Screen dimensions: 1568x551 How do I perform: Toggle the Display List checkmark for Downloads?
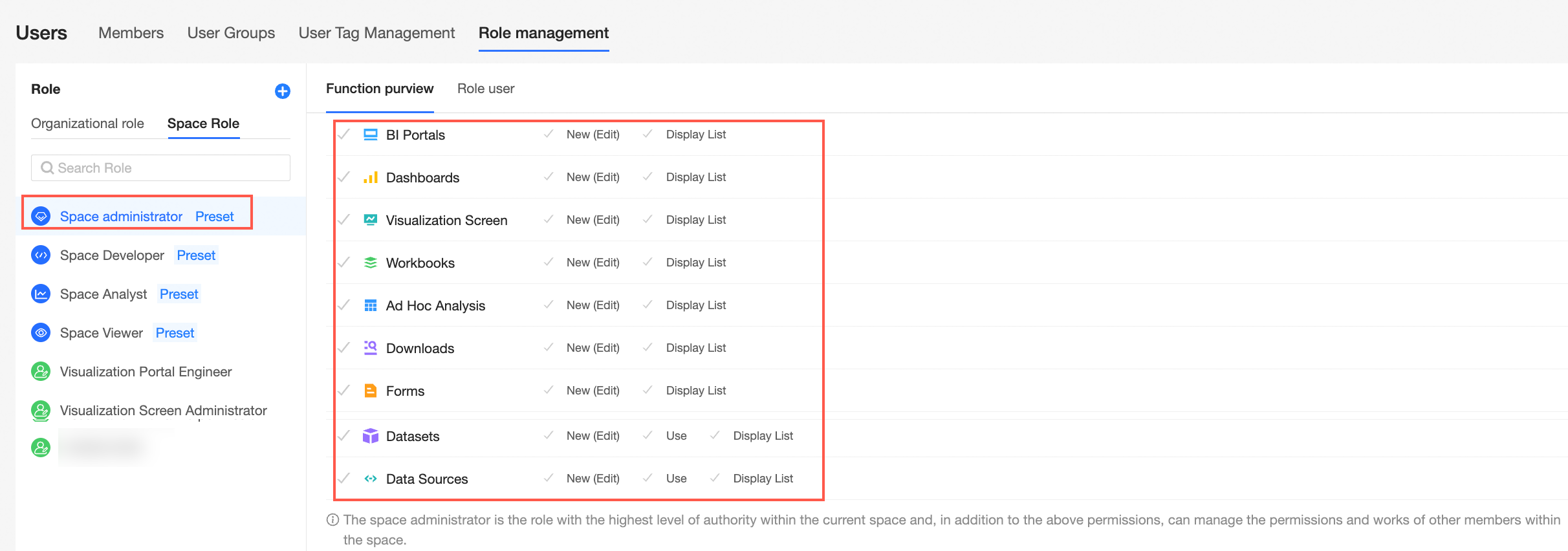pos(648,347)
